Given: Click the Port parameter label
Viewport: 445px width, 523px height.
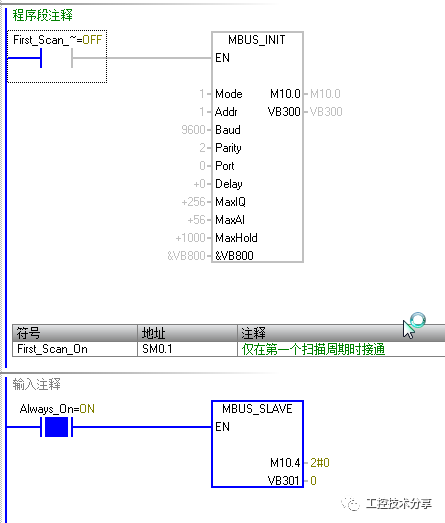Looking at the screenshot, I should (x=225, y=166).
